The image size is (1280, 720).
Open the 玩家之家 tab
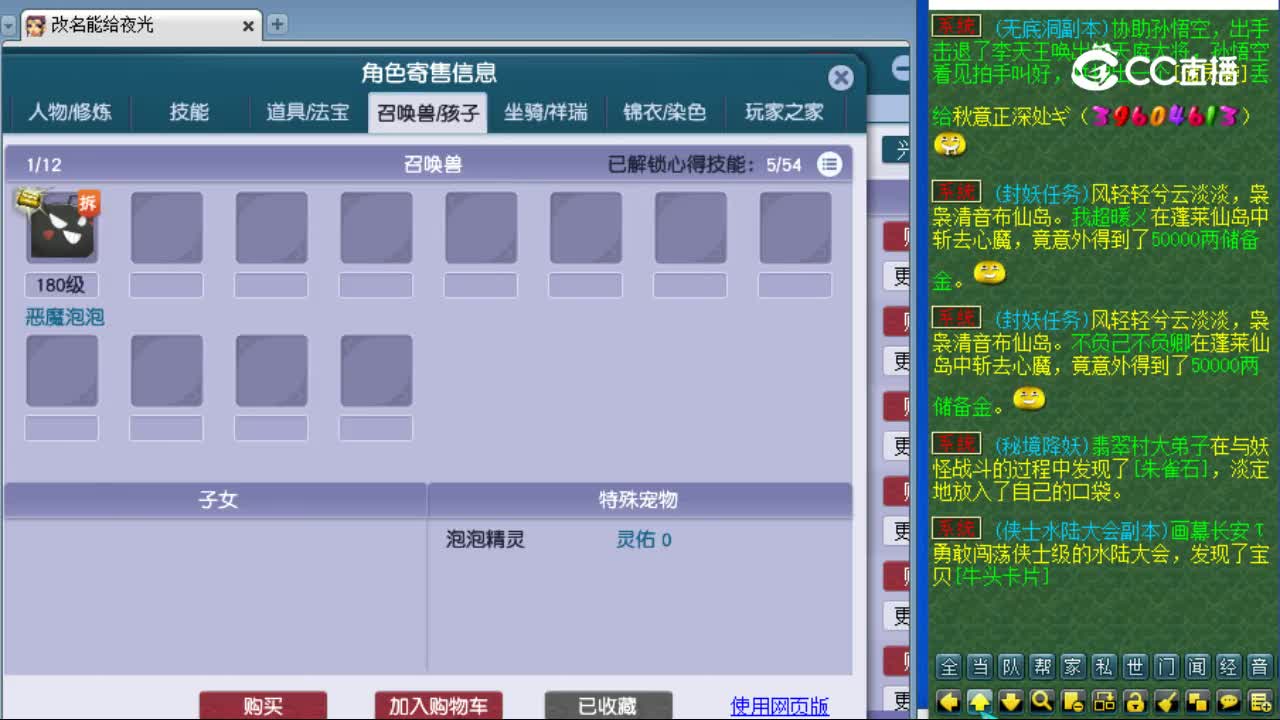click(784, 112)
